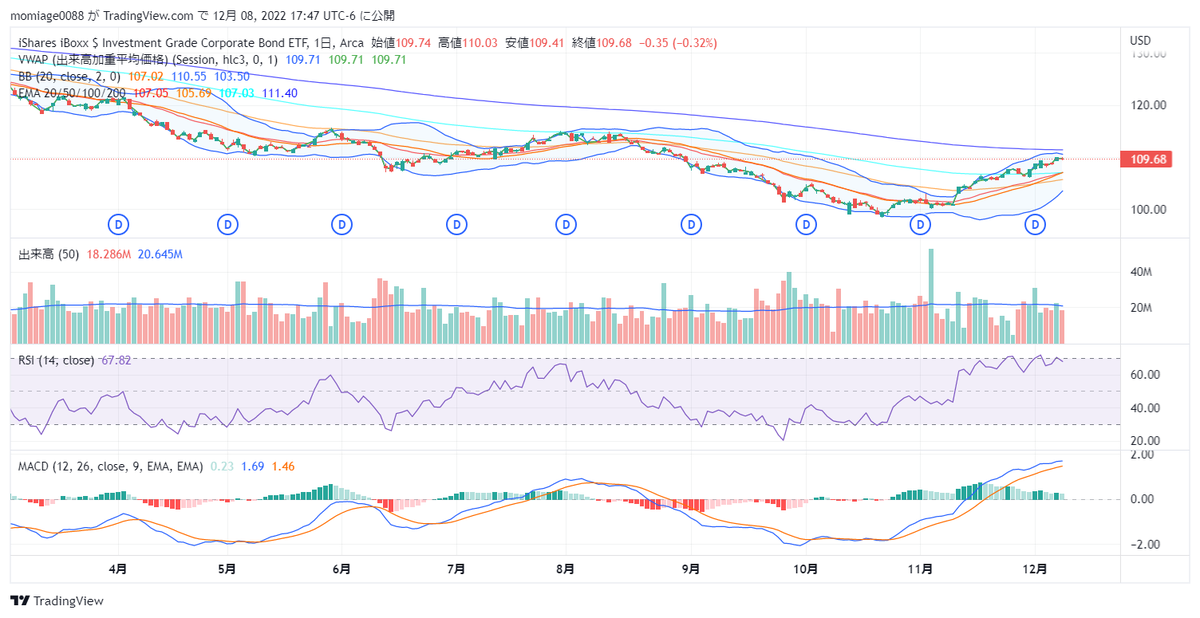Click the RSI (14, close) legend
1200x618 pixels.
[x=57, y=360]
